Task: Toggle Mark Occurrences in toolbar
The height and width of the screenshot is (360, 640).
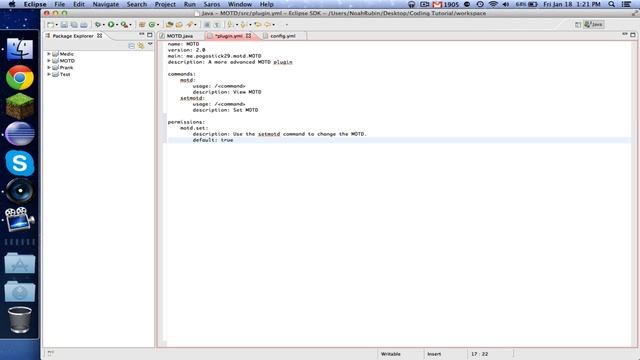Action: tap(207, 25)
